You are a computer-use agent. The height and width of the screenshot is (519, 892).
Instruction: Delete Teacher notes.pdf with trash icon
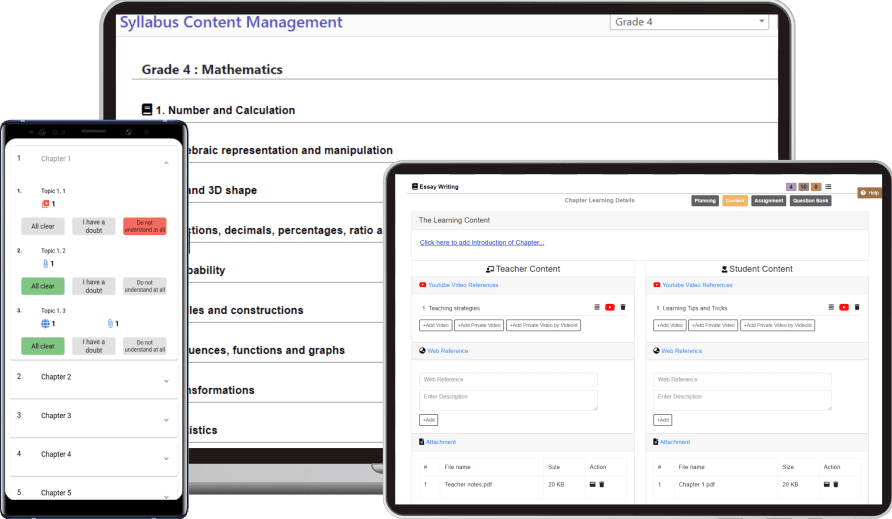(x=602, y=484)
